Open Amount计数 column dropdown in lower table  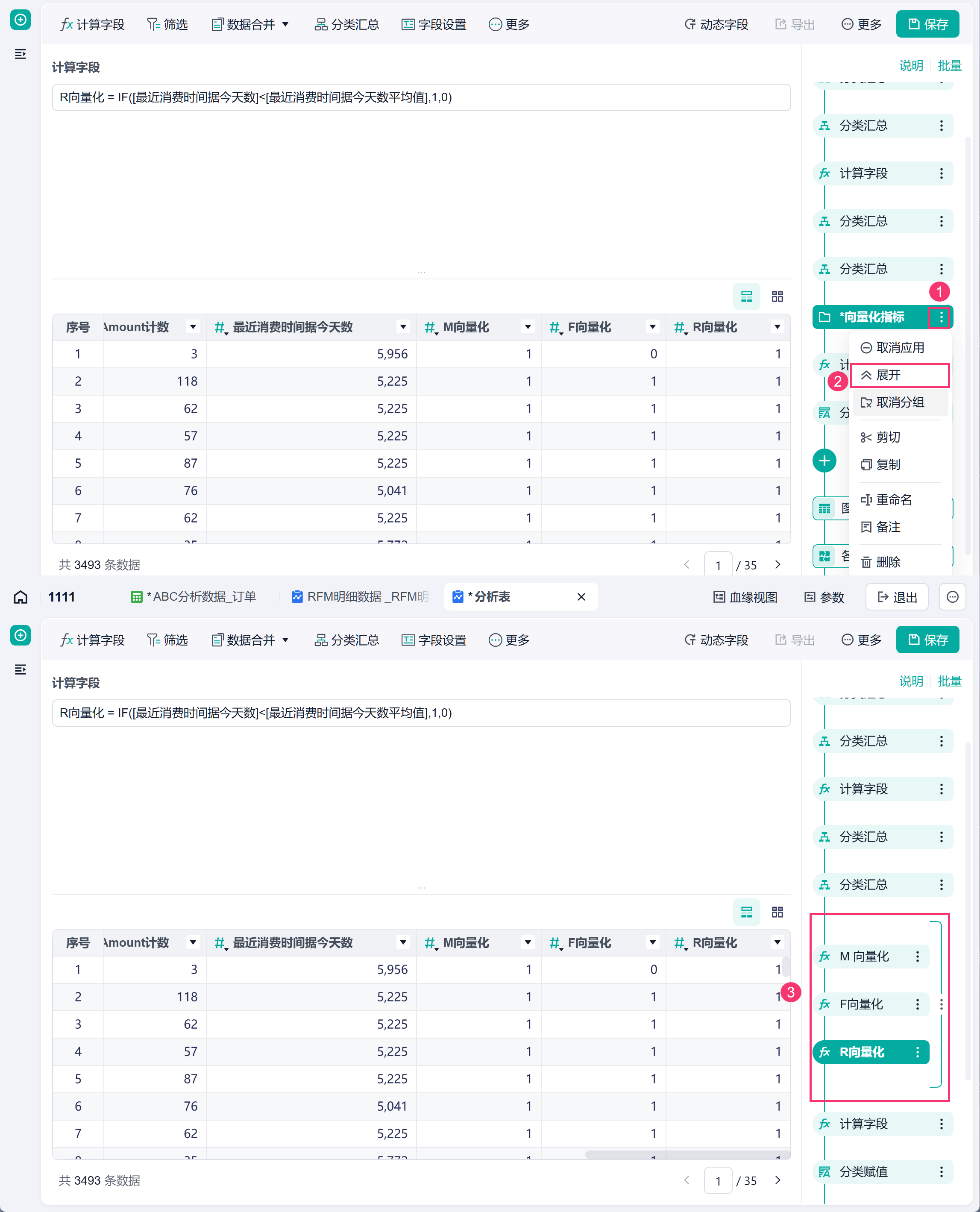point(193,942)
